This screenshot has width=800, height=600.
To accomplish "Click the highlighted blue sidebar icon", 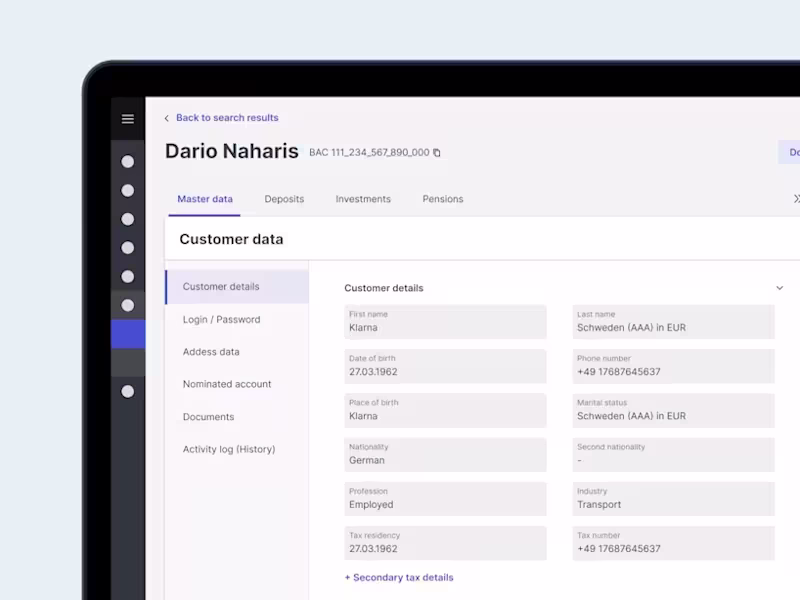I will (x=127, y=334).
